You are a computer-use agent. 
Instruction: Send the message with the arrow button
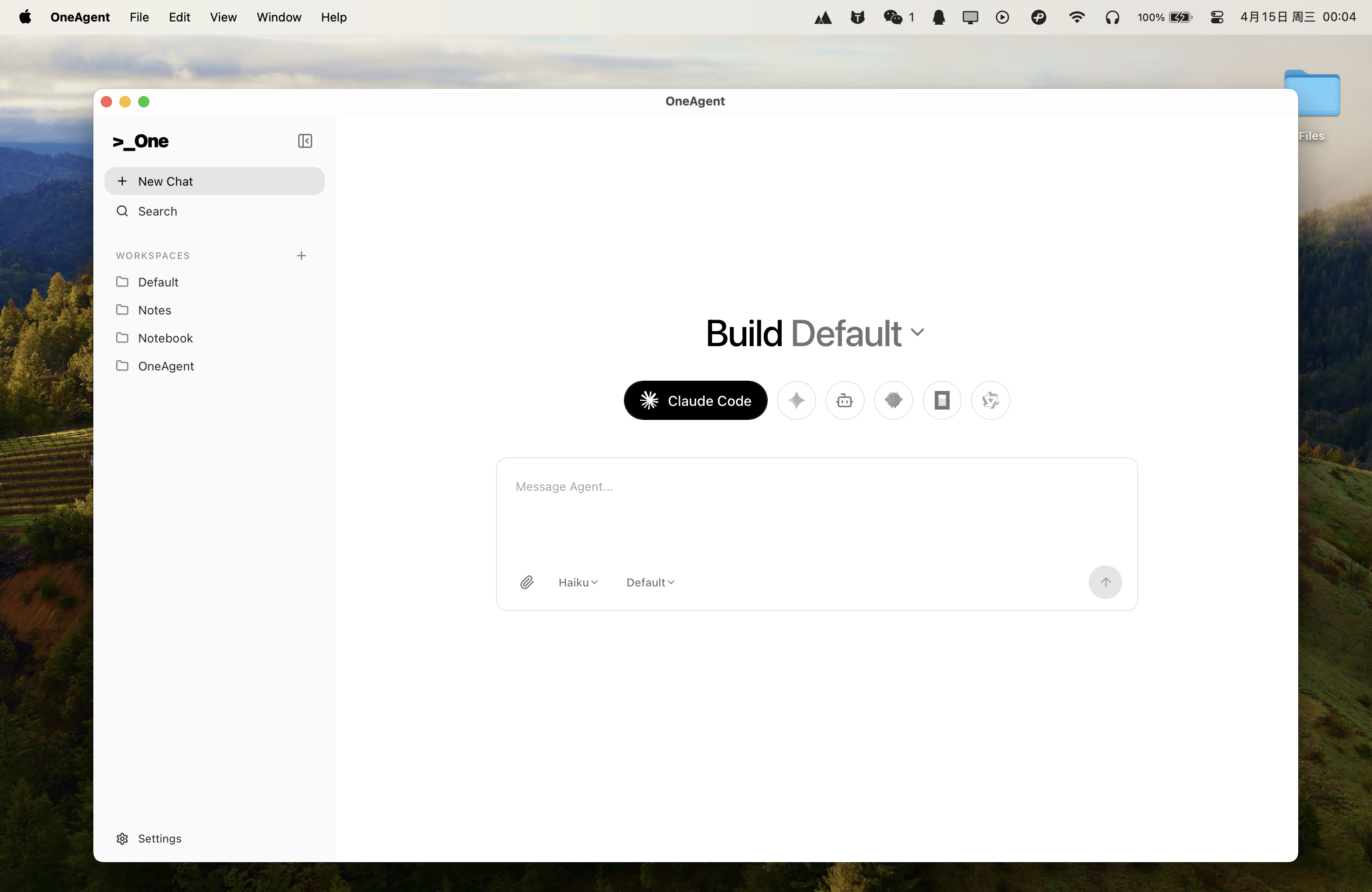1105,583
